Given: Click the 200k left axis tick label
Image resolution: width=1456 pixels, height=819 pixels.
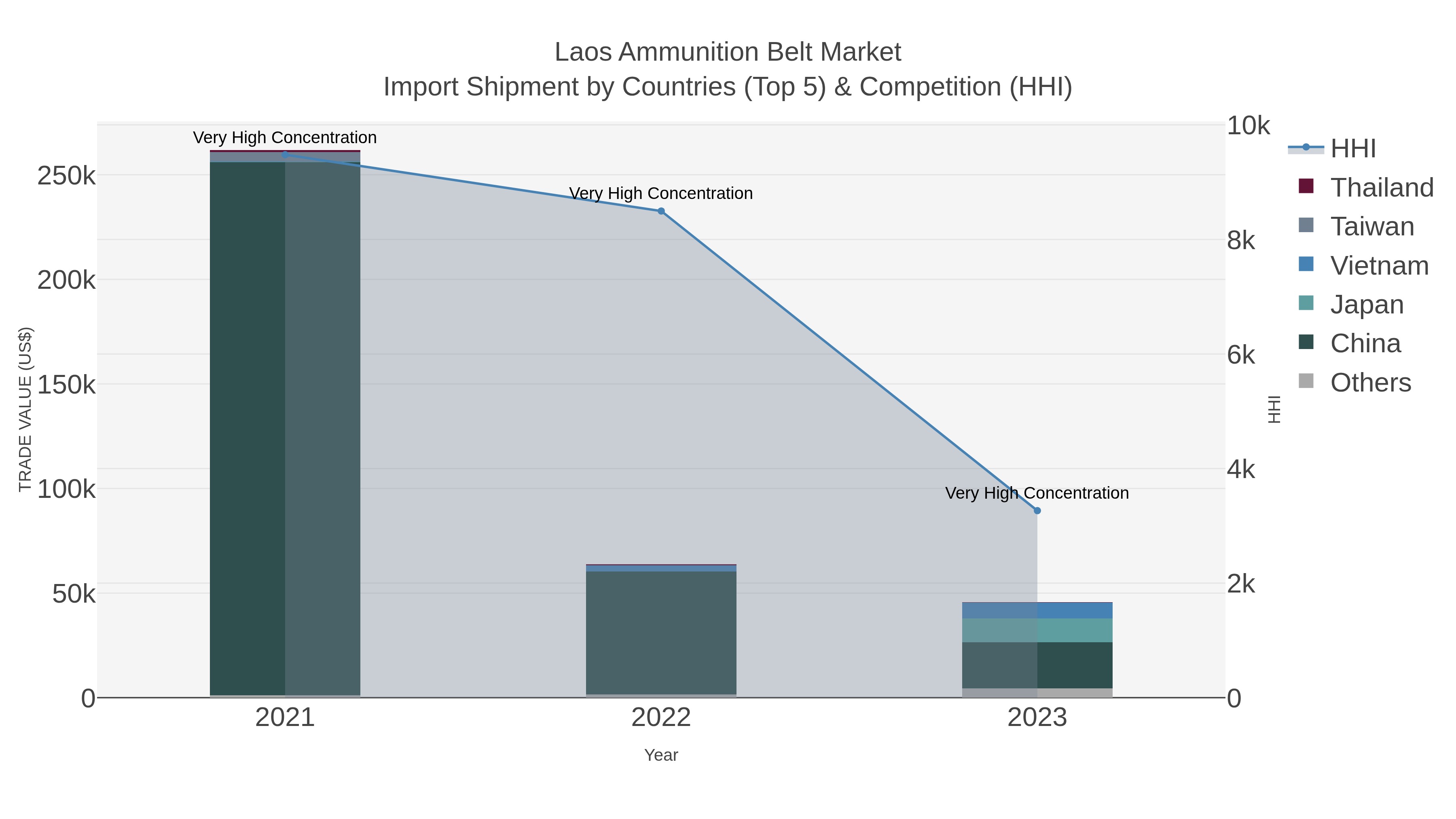Looking at the screenshot, I should coord(66,280).
